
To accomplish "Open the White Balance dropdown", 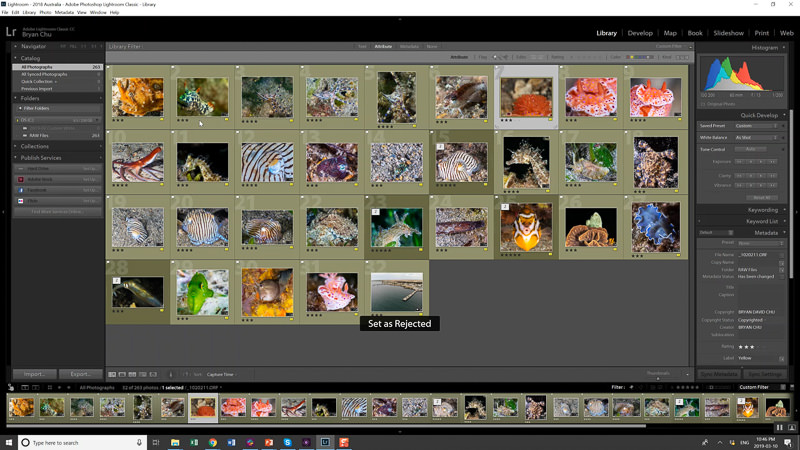I will click(757, 138).
